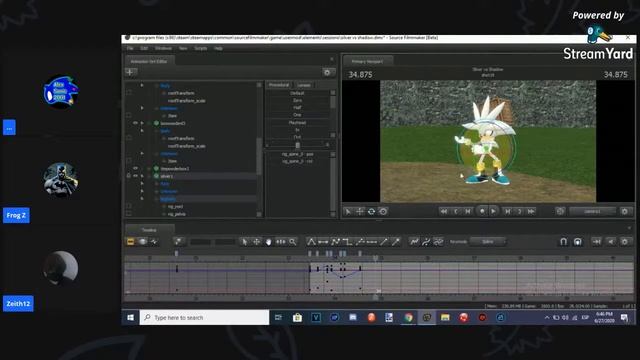The image size is (640, 360).
Task: Open Timeline settings gear
Action: click(x=624, y=242)
